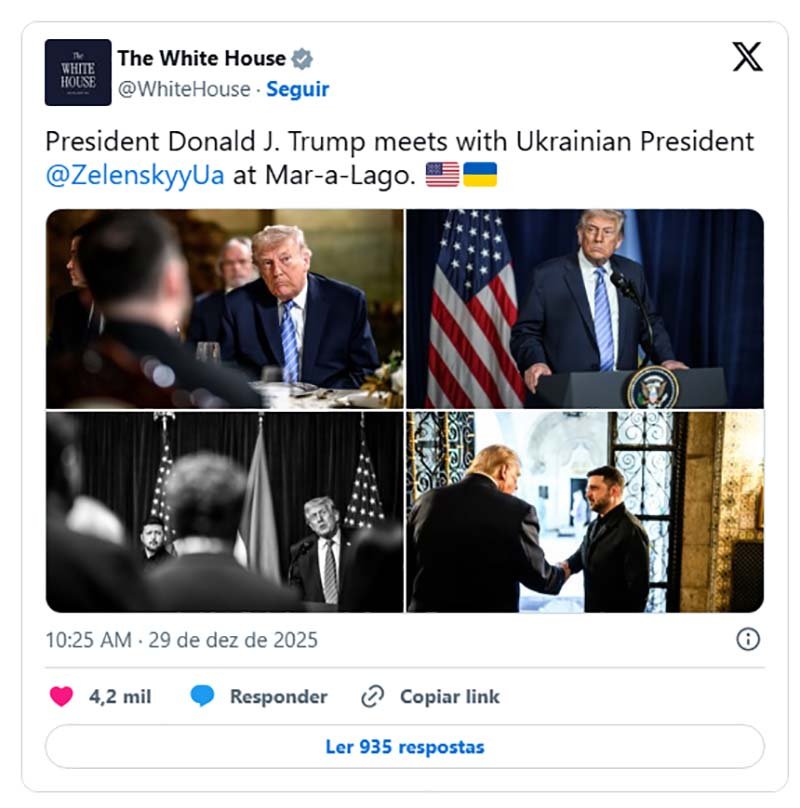800x808 pixels.
Task: Open the handshake photo thumbnail
Action: pos(585,512)
